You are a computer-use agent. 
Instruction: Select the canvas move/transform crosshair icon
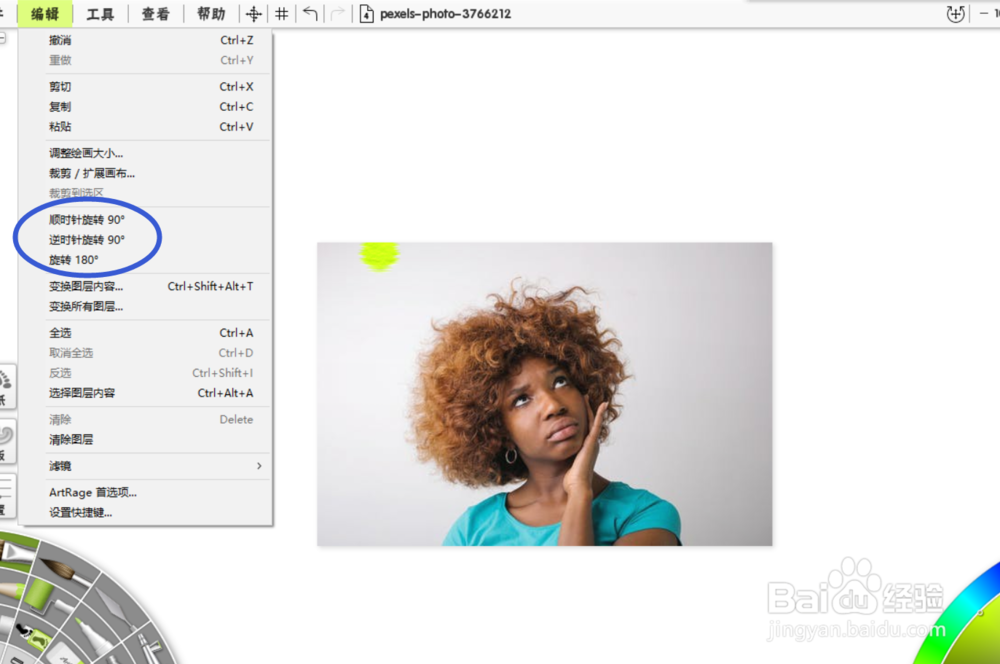pyautogui.click(x=254, y=13)
